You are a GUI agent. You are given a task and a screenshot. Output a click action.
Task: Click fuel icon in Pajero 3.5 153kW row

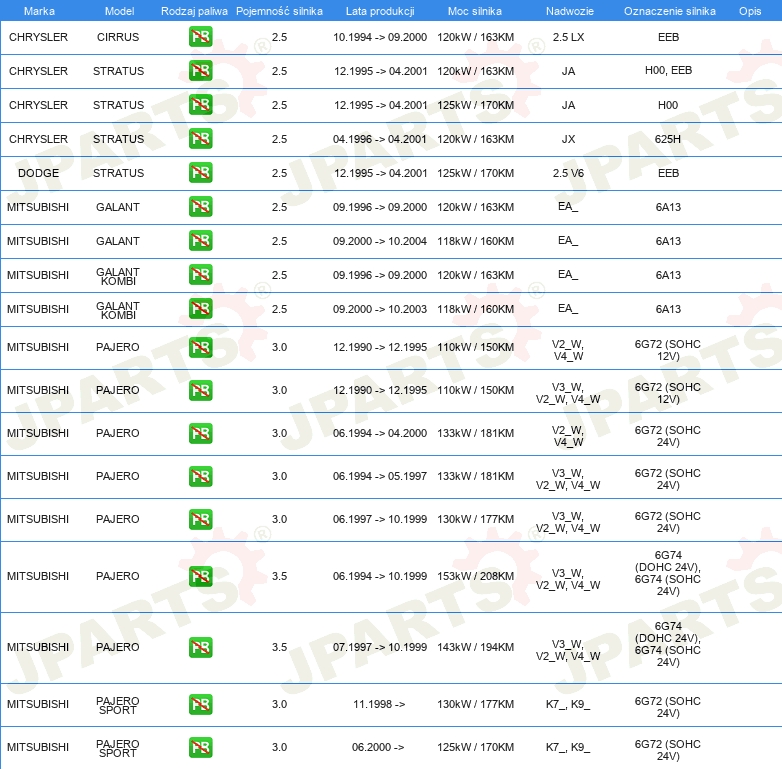[200, 576]
